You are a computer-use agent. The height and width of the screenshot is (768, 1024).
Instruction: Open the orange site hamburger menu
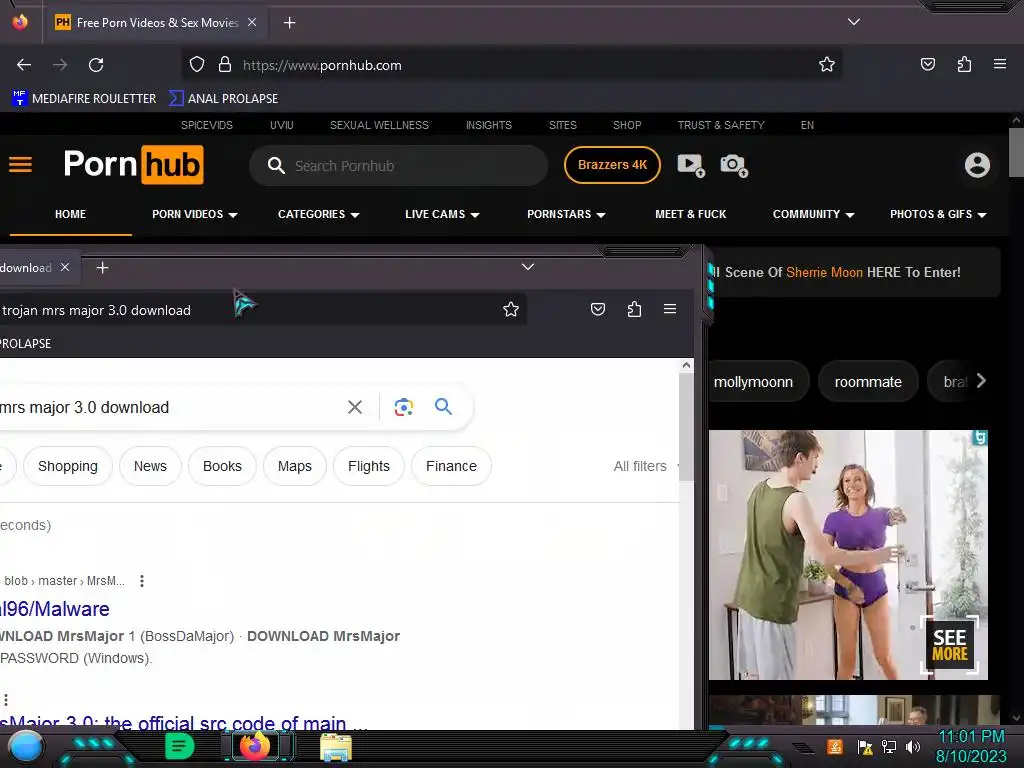20,165
